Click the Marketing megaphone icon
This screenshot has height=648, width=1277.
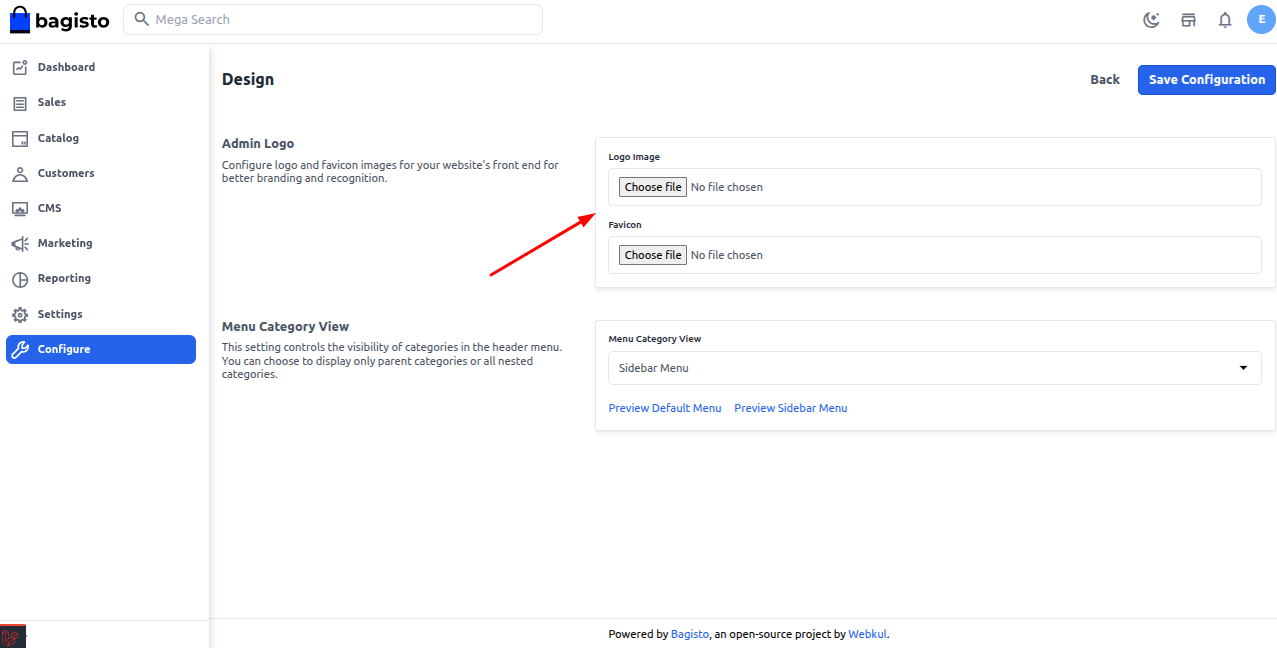(x=20, y=244)
